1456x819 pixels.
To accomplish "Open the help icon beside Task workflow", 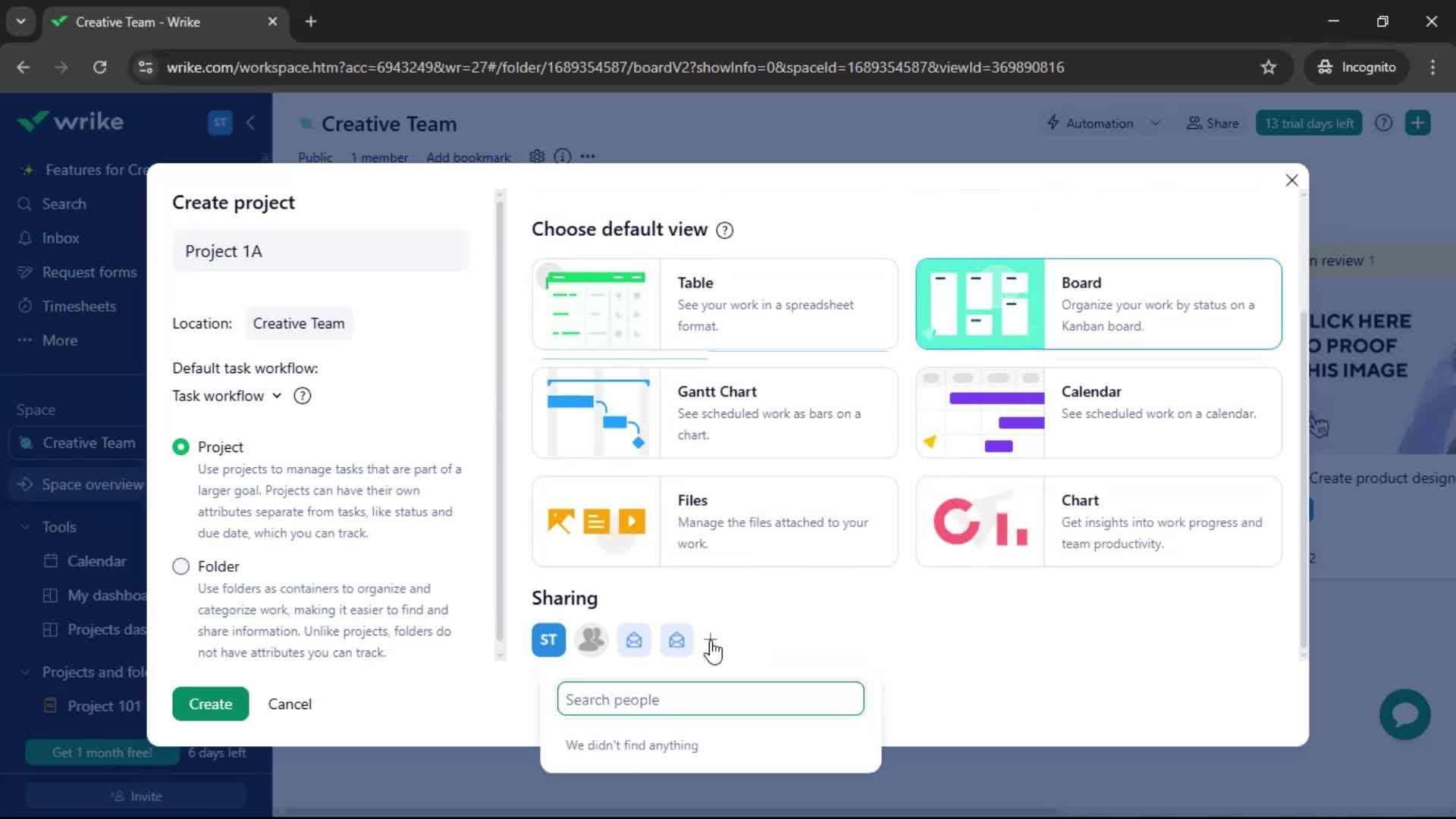I will (x=302, y=396).
